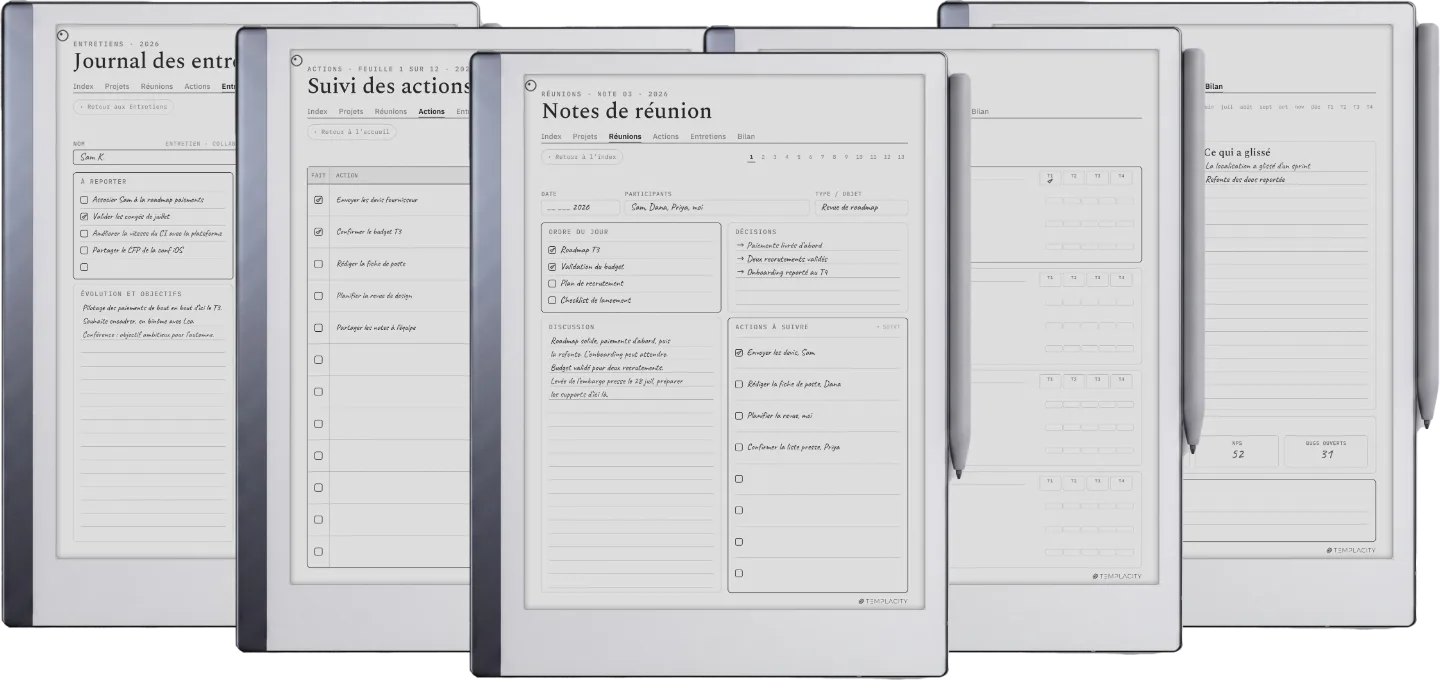Check 'Planifier la revue de design' row
This screenshot has width=1440, height=681.
tap(318, 296)
